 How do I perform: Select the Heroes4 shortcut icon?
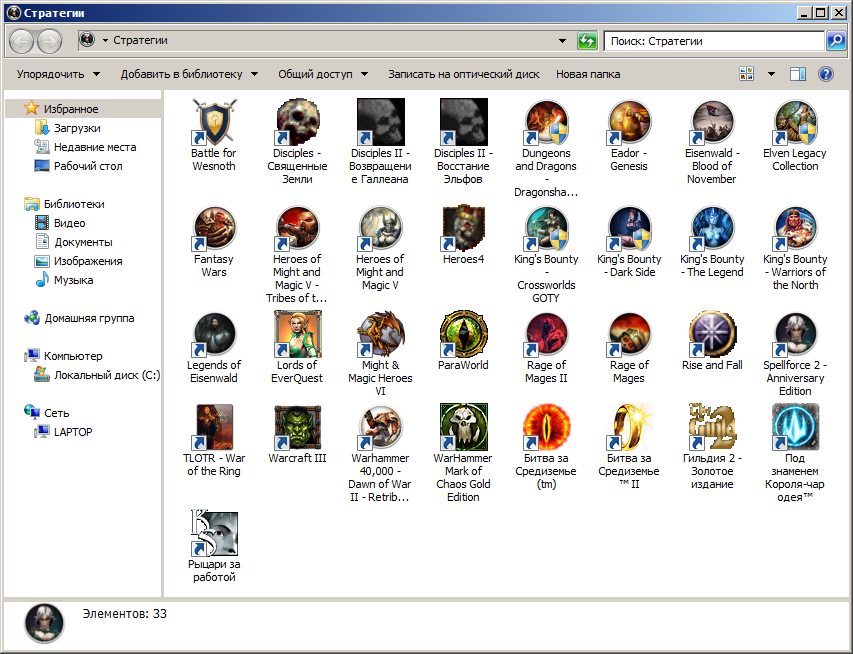point(463,228)
